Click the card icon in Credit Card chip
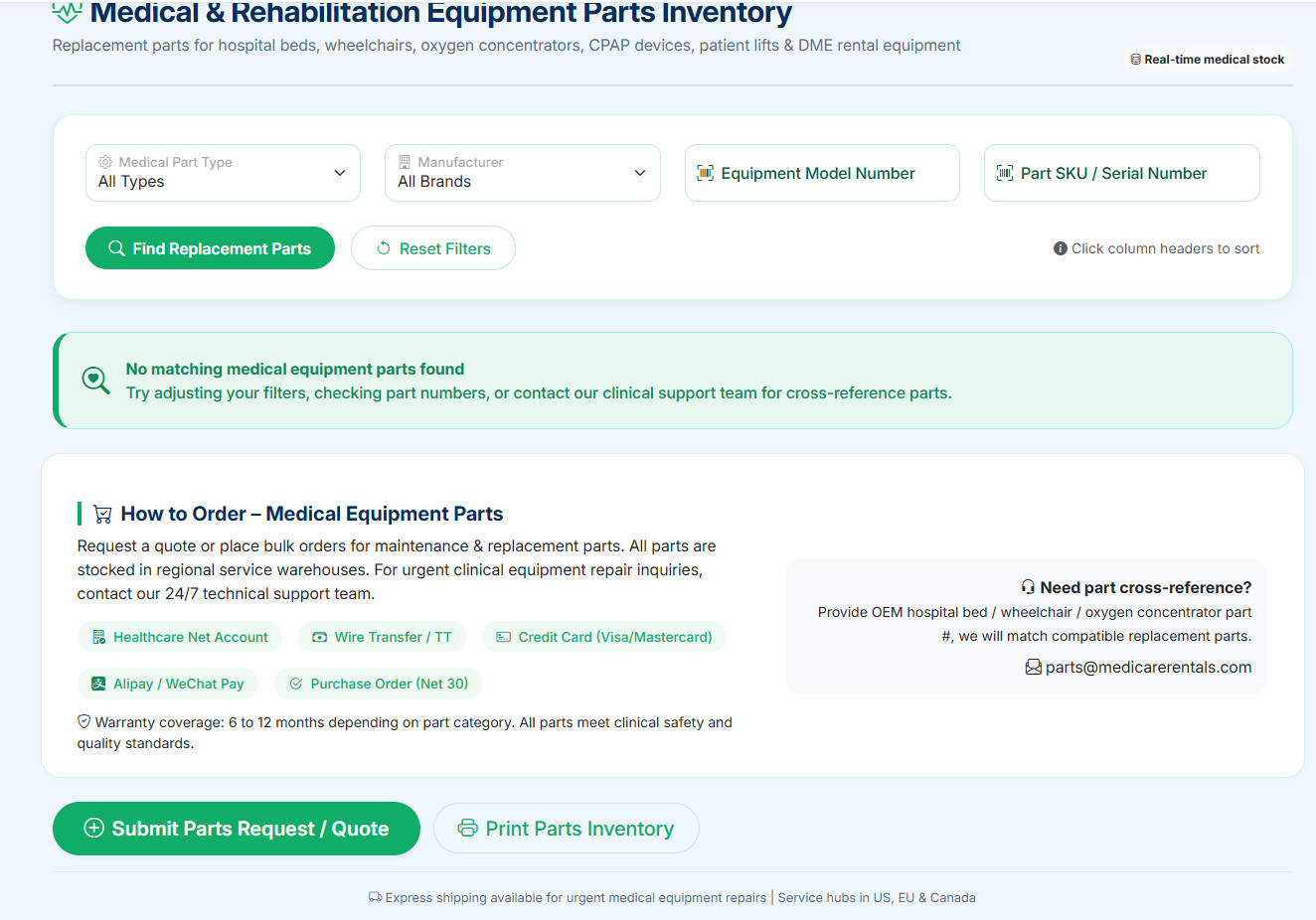 pos(504,637)
